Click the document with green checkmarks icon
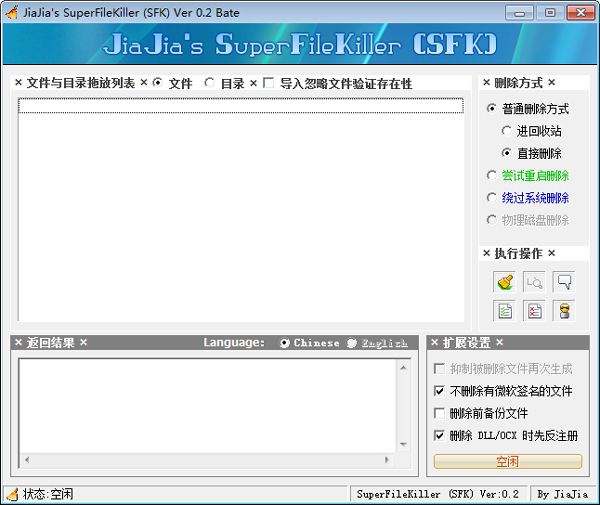The height and width of the screenshot is (505, 600). 505,311
